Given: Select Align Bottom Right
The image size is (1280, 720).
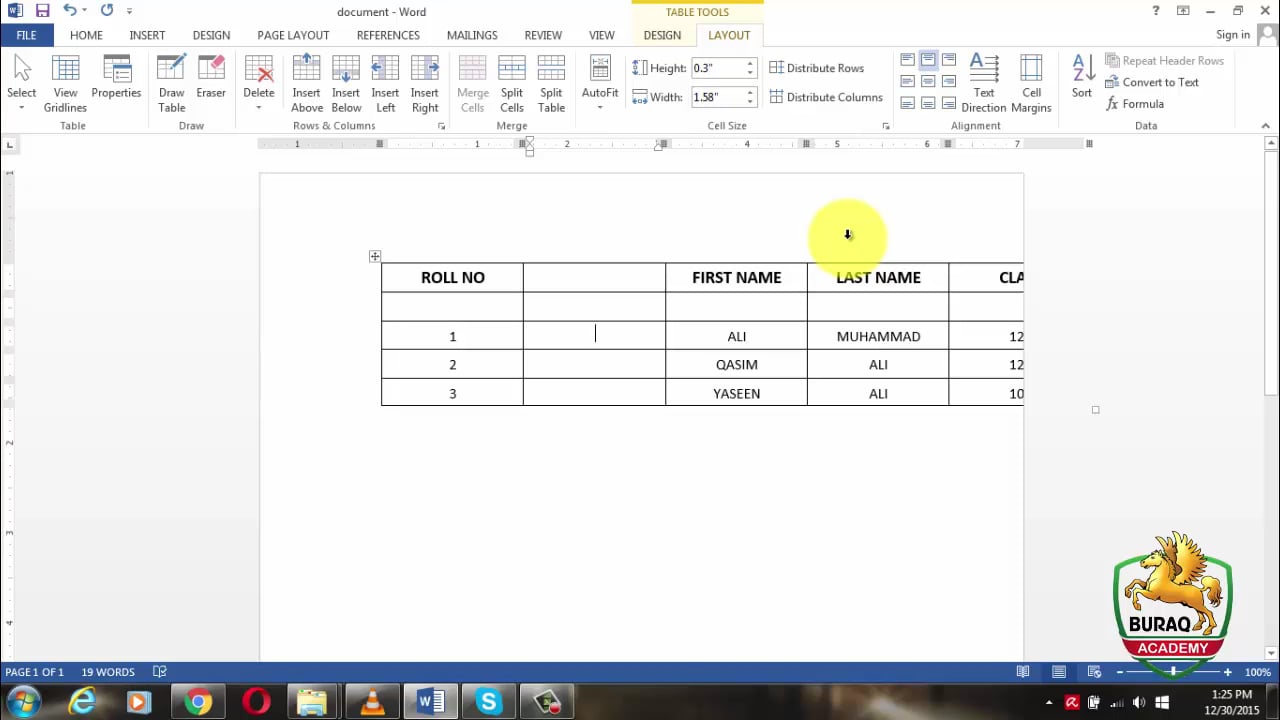Looking at the screenshot, I should [x=949, y=103].
